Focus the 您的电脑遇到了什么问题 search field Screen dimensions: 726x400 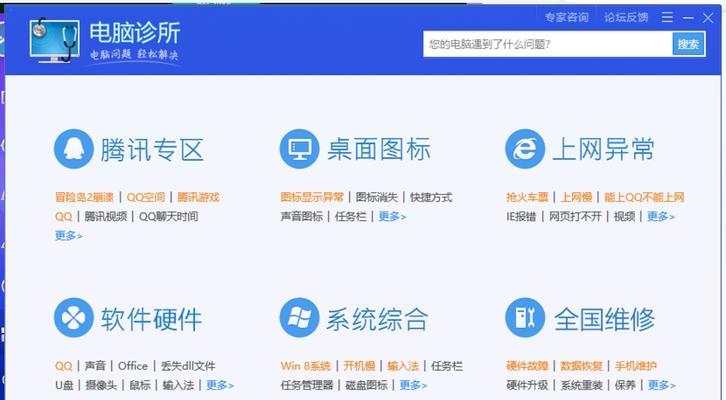point(548,44)
